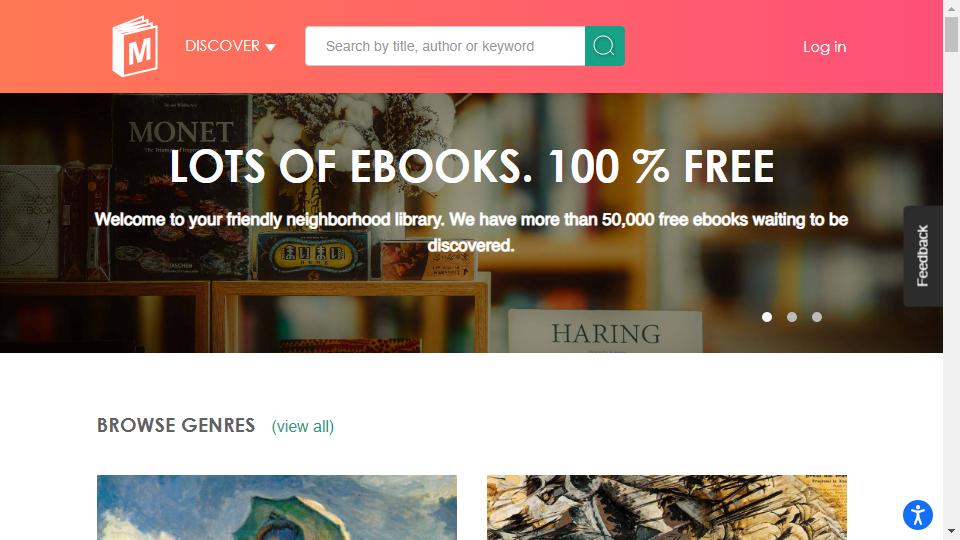Viewport: 960px width, 540px height.
Task: Select the second carousel slide dot
Action: [x=792, y=317]
